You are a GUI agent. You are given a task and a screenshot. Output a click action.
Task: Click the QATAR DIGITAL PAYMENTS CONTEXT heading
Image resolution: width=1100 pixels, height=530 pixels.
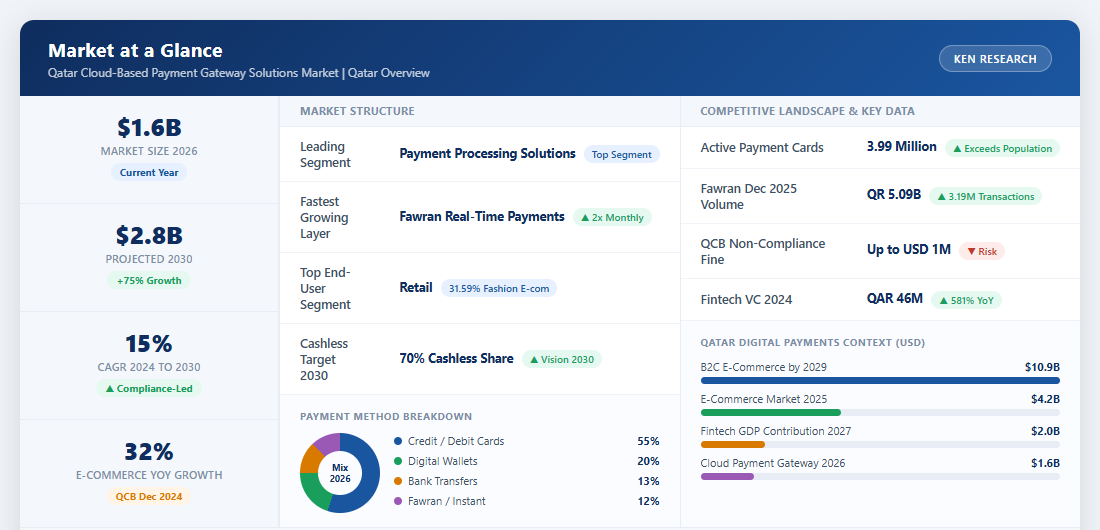(812, 343)
